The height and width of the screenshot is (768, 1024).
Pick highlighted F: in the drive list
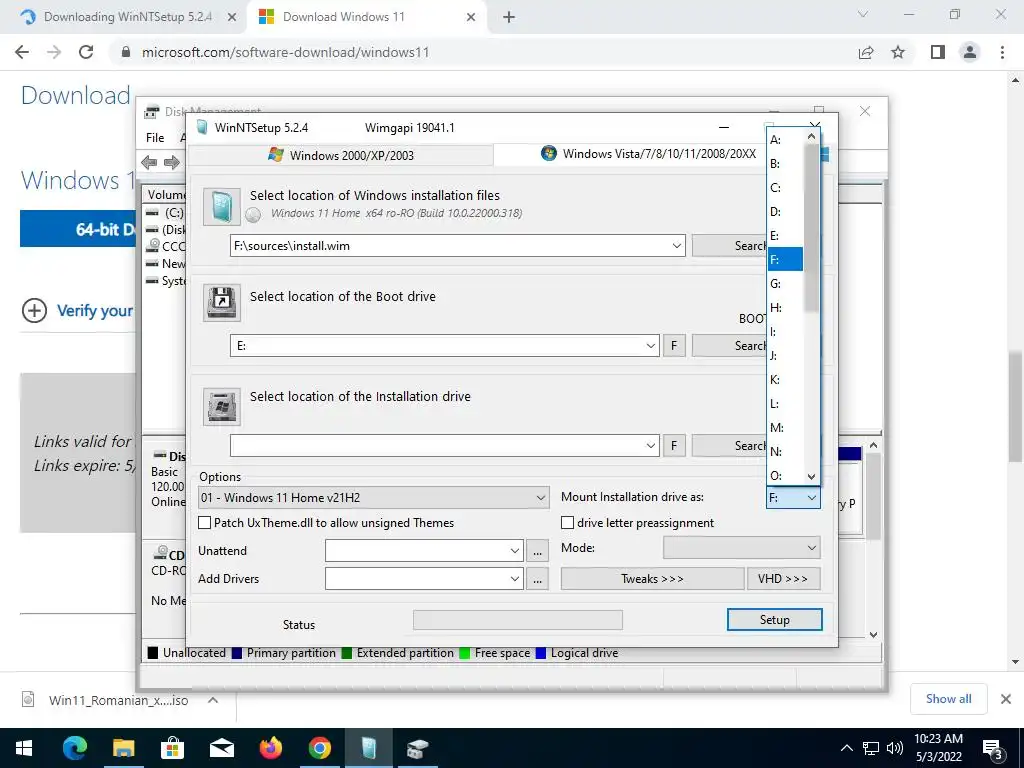click(785, 260)
